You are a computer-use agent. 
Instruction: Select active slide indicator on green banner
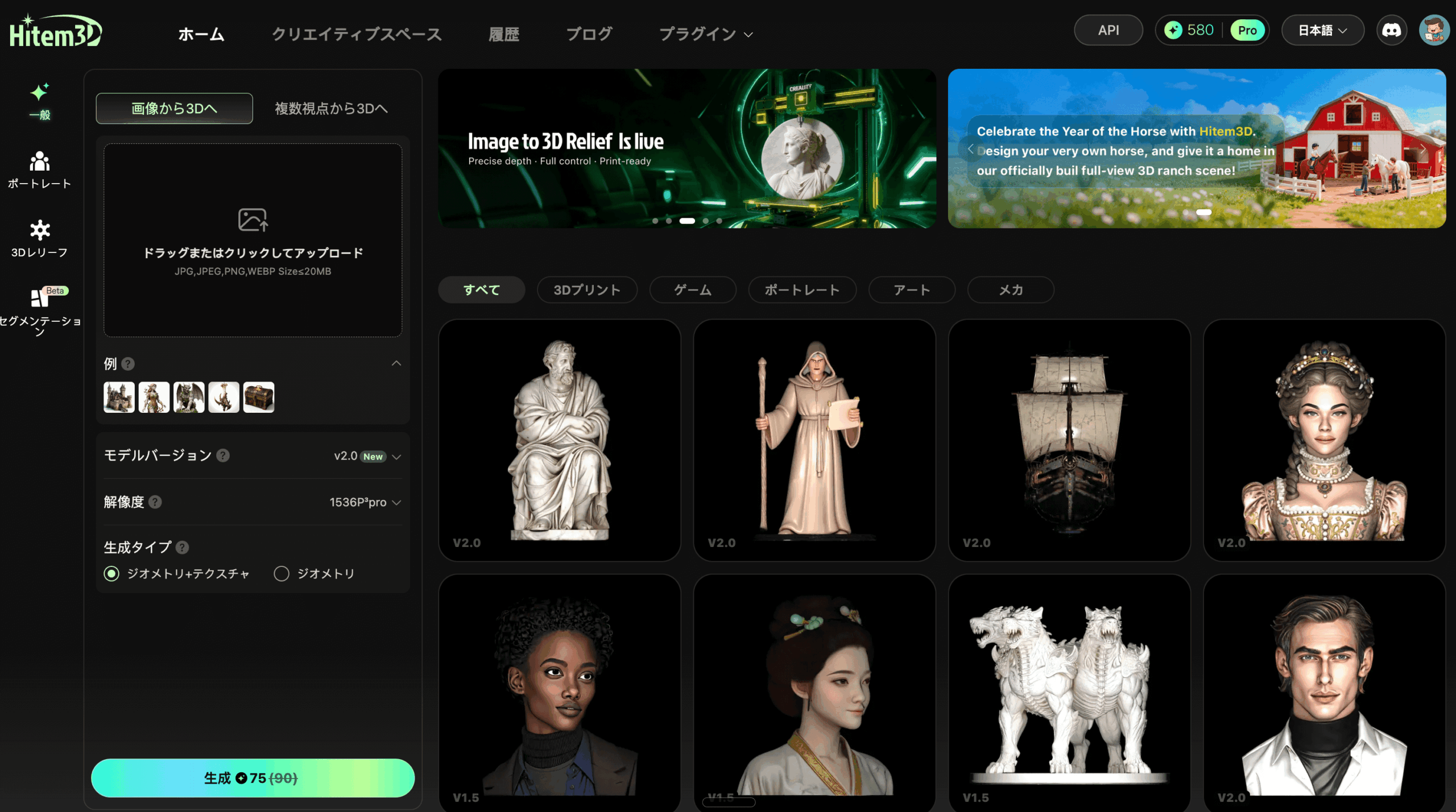686,221
